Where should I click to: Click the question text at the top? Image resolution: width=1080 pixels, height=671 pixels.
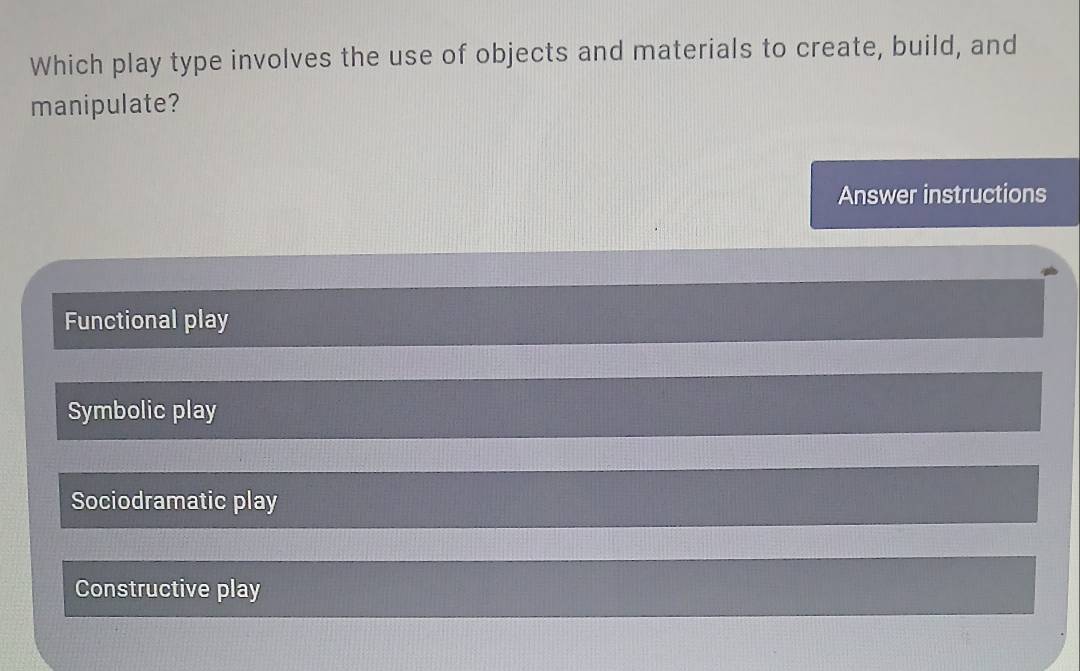520,60
